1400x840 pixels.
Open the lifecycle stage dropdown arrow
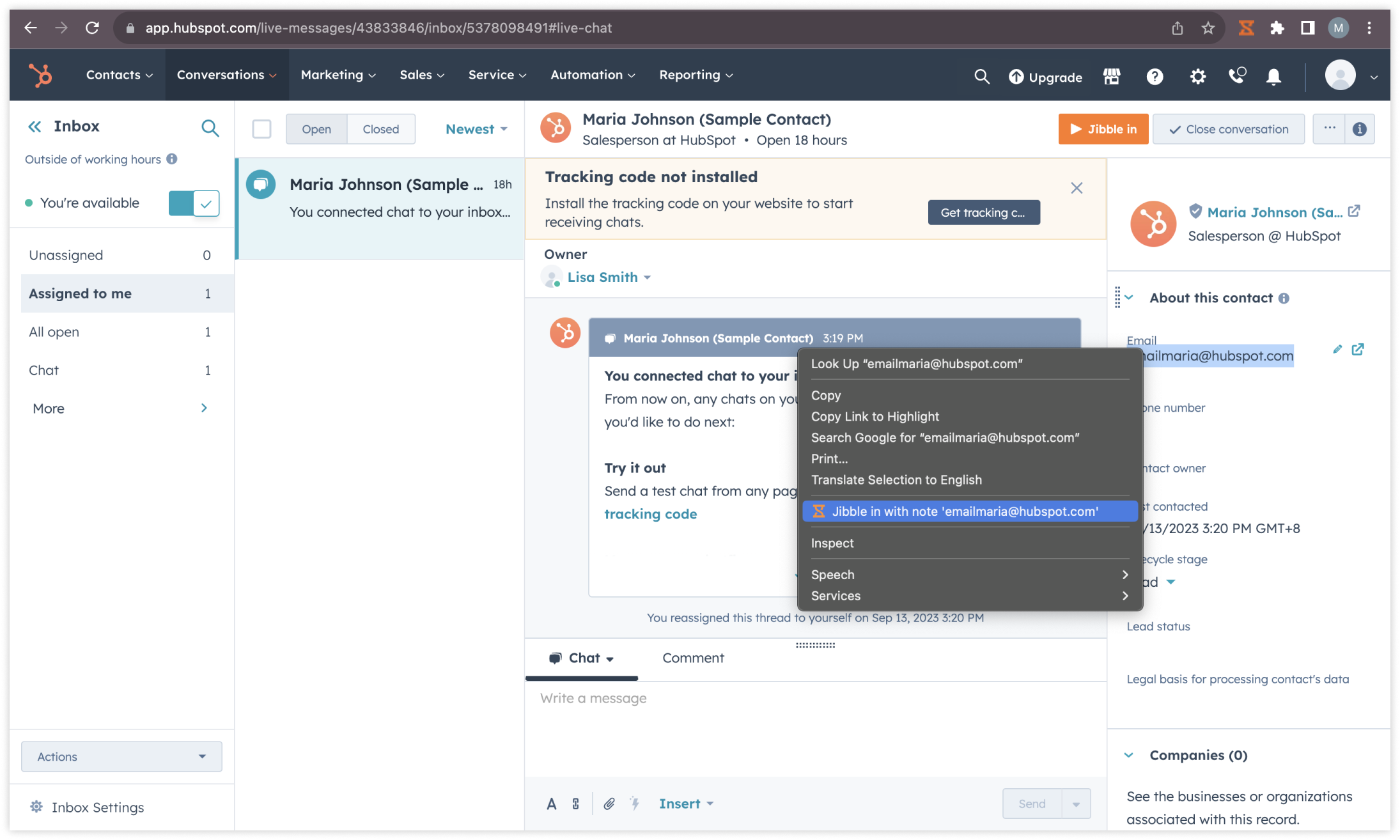1171,582
